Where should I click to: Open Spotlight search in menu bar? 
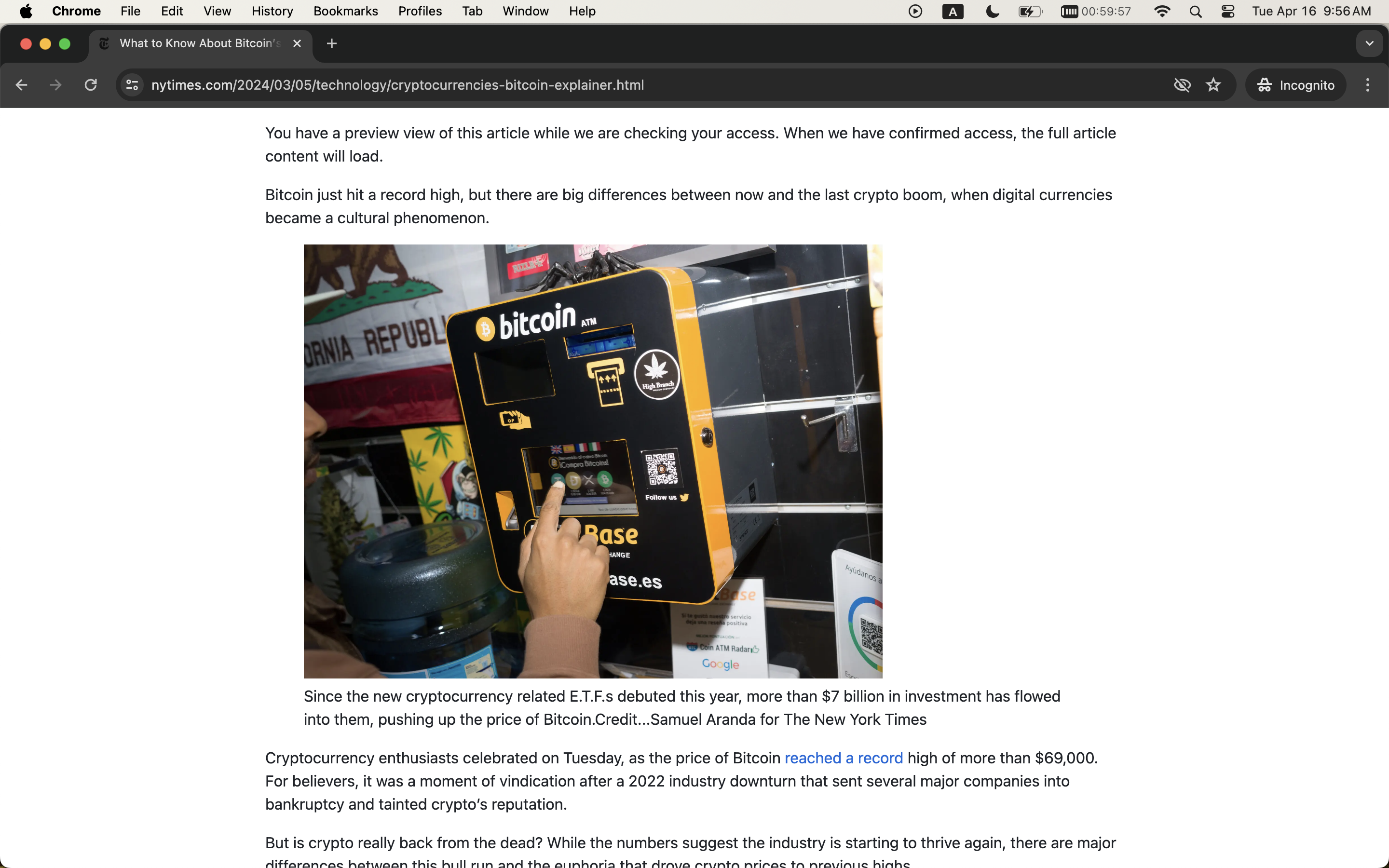1196,12
